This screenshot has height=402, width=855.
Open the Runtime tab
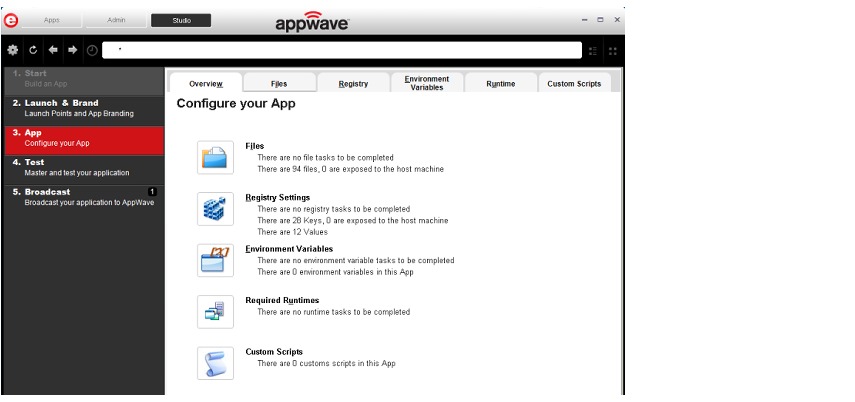501,83
